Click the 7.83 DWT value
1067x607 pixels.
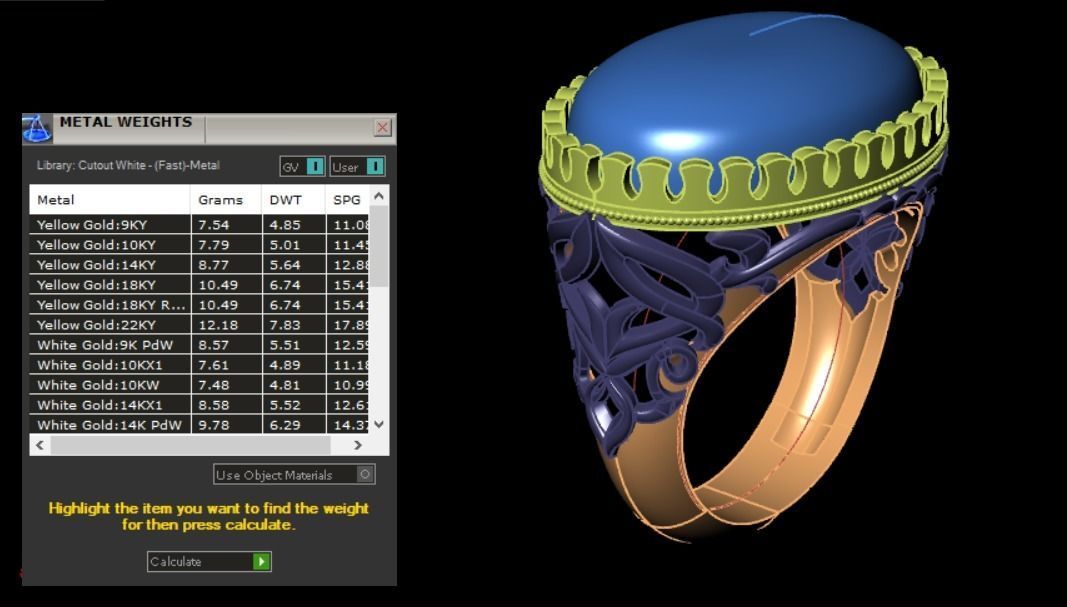(x=284, y=325)
